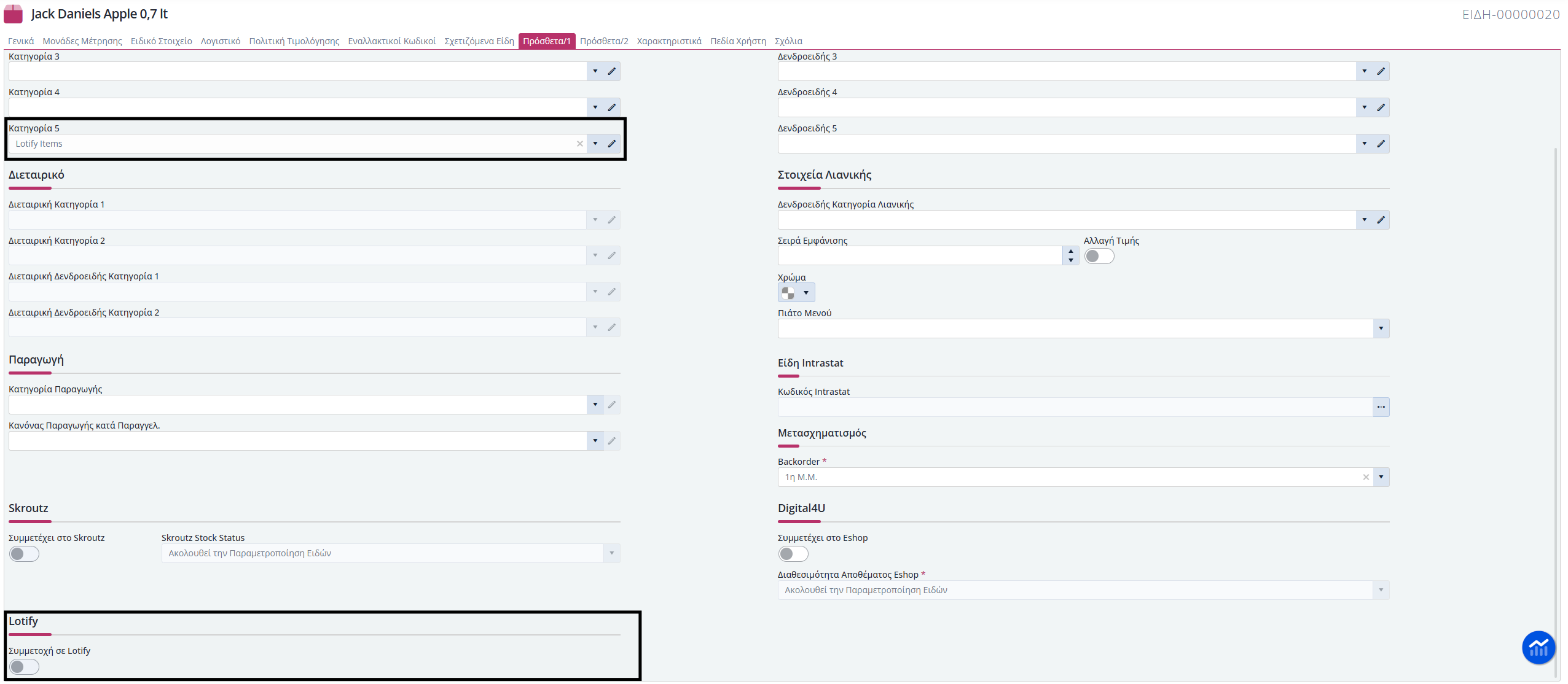1568x684 pixels.
Task: Switch to Λογιστικό tab
Action: click(x=221, y=41)
